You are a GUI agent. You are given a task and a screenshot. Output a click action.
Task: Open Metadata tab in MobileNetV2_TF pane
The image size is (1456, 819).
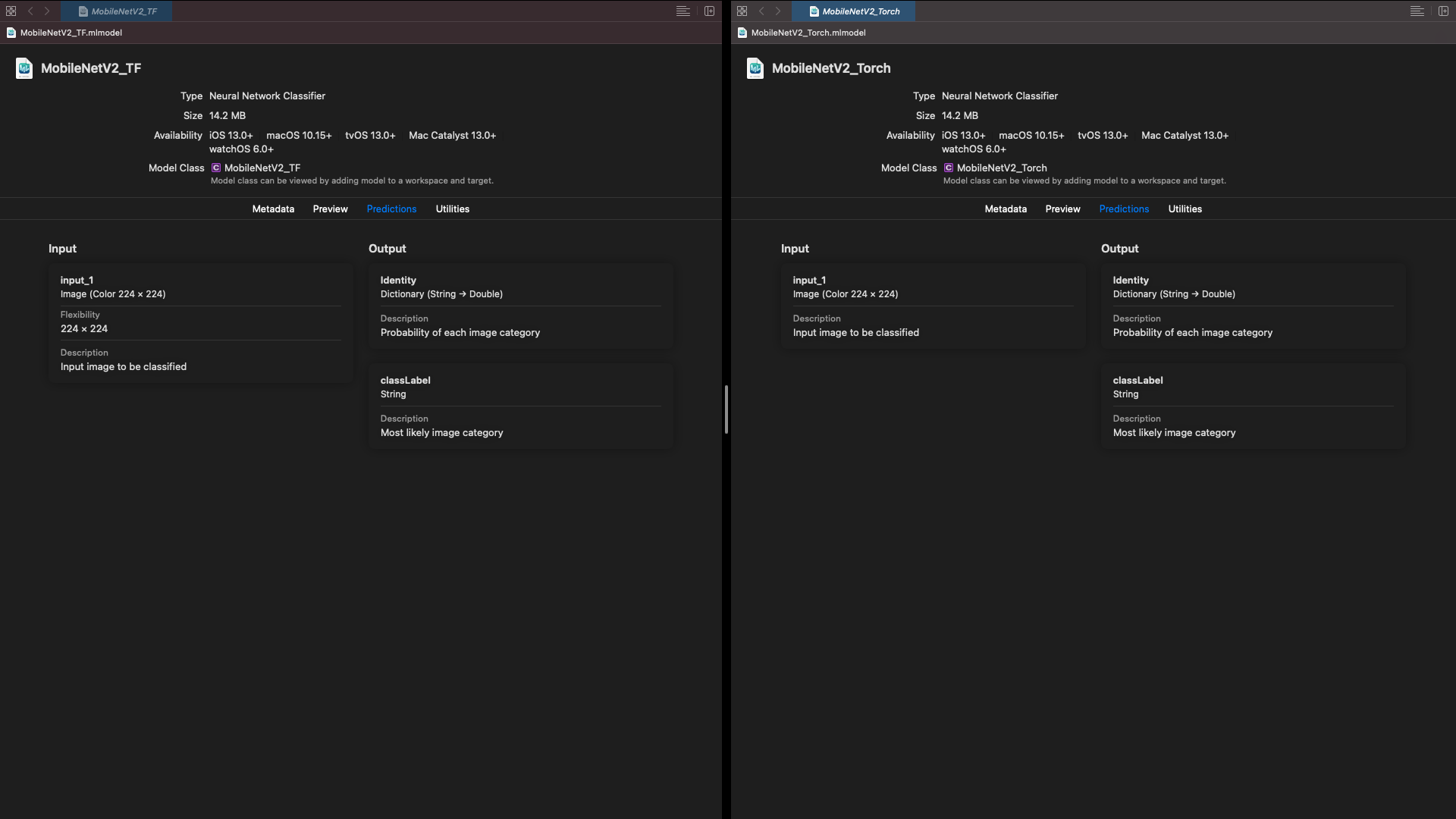pyautogui.click(x=273, y=209)
